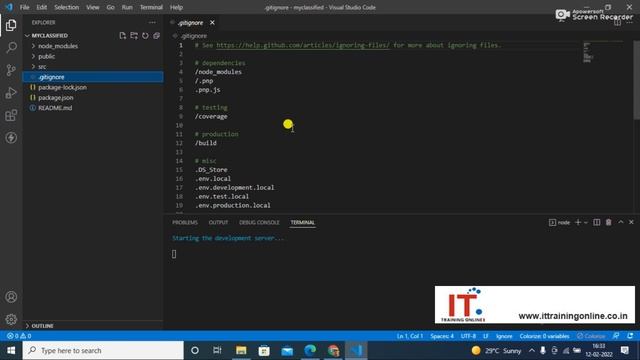Open File Explorer from taskbar
640x360 pixels.
tap(241, 351)
